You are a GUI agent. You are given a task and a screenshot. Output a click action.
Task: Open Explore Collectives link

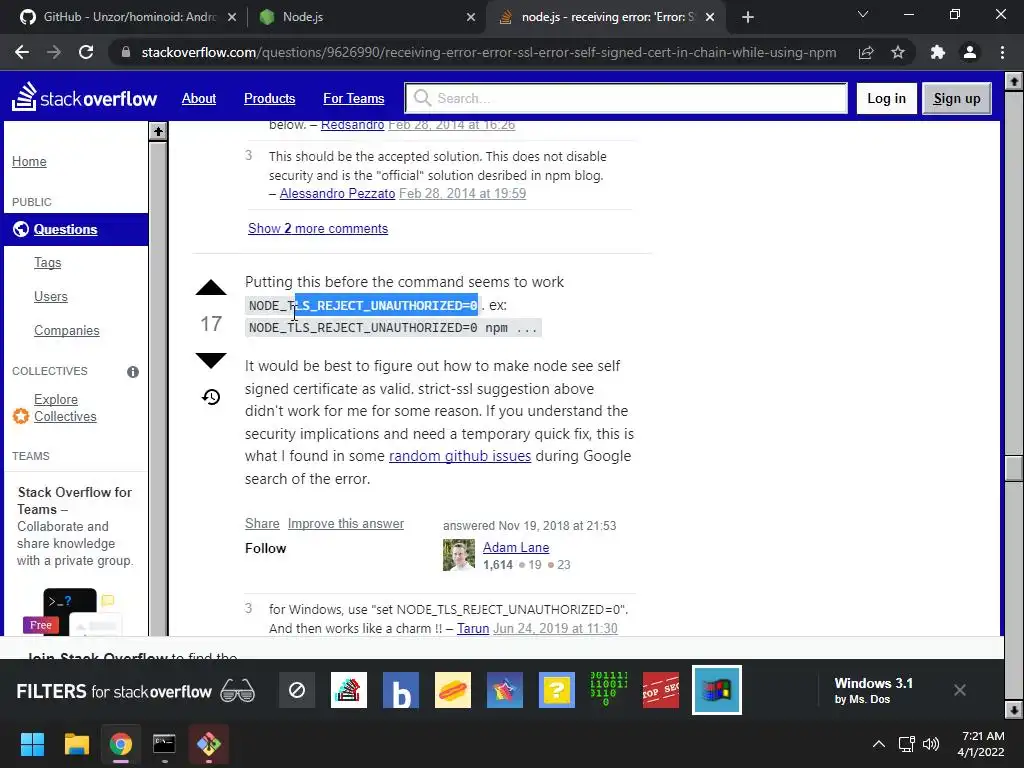[65, 408]
